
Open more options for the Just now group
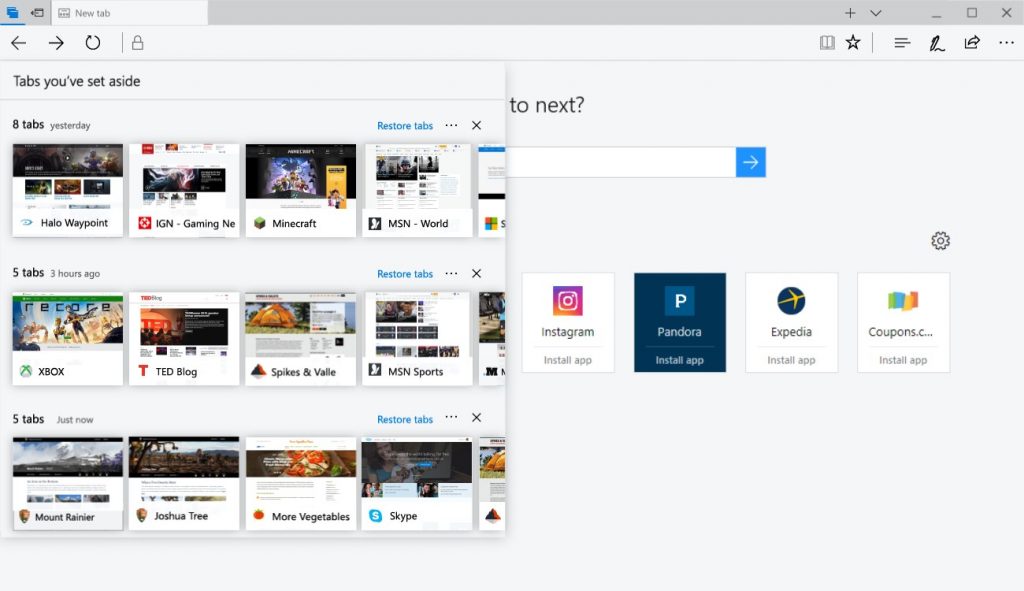451,418
